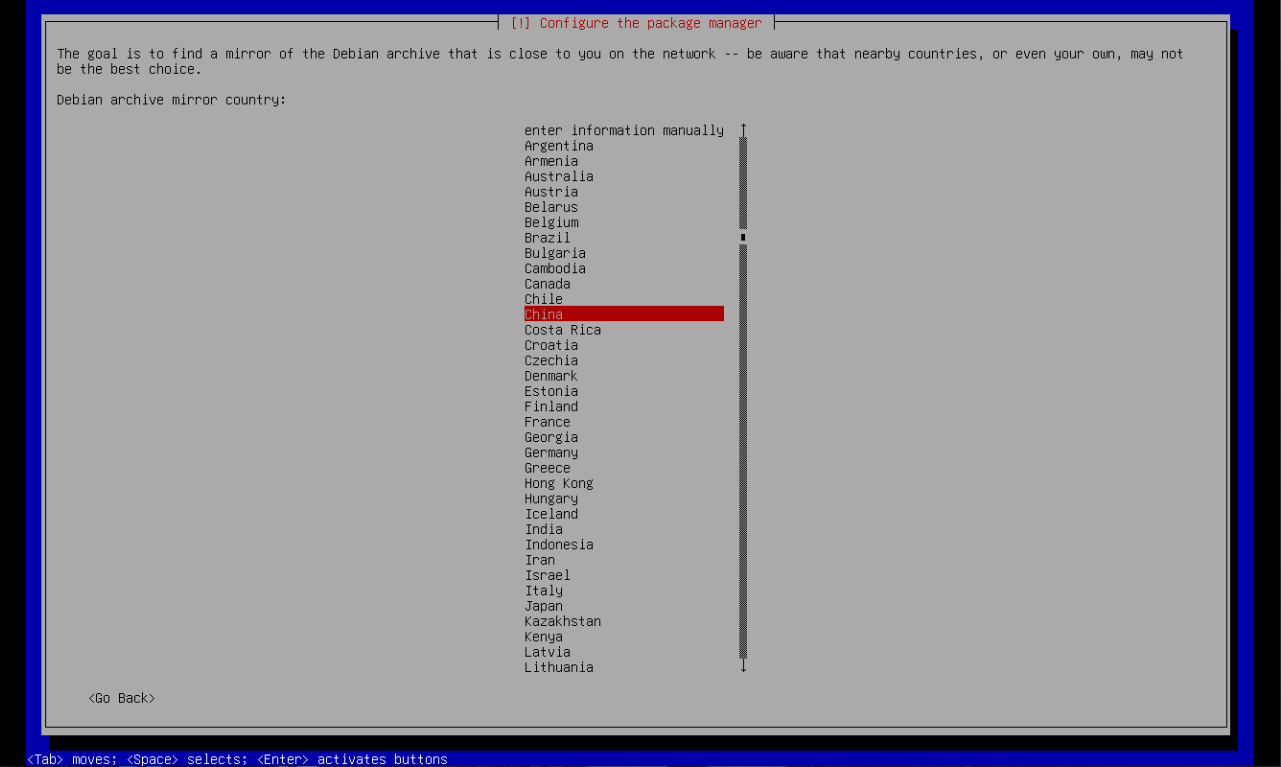The width and height of the screenshot is (1281, 767).
Task: Click the scrollbar up arrow
Action: pos(743,129)
